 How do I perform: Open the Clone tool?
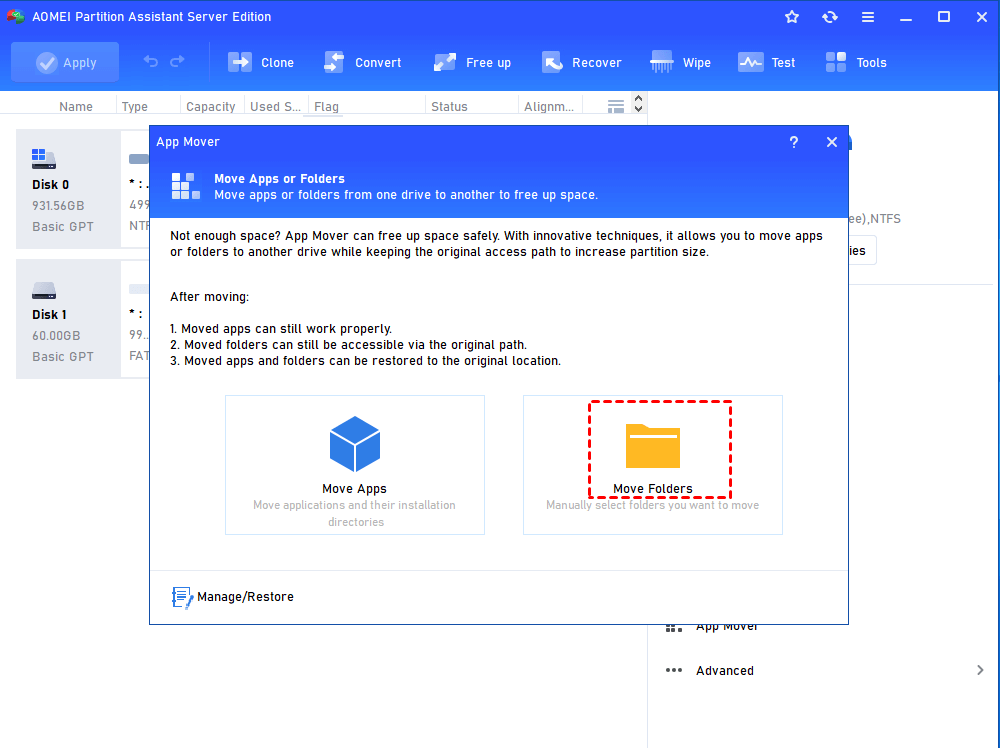(x=261, y=62)
